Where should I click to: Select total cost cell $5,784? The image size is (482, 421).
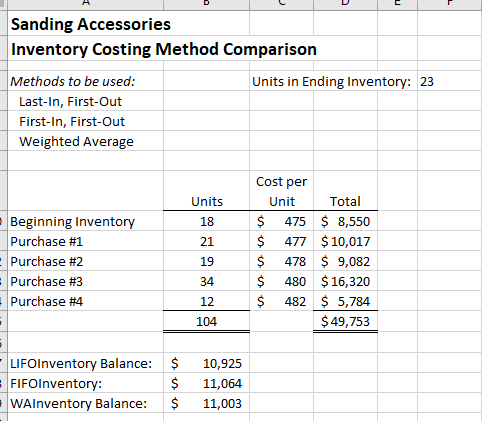(345, 301)
